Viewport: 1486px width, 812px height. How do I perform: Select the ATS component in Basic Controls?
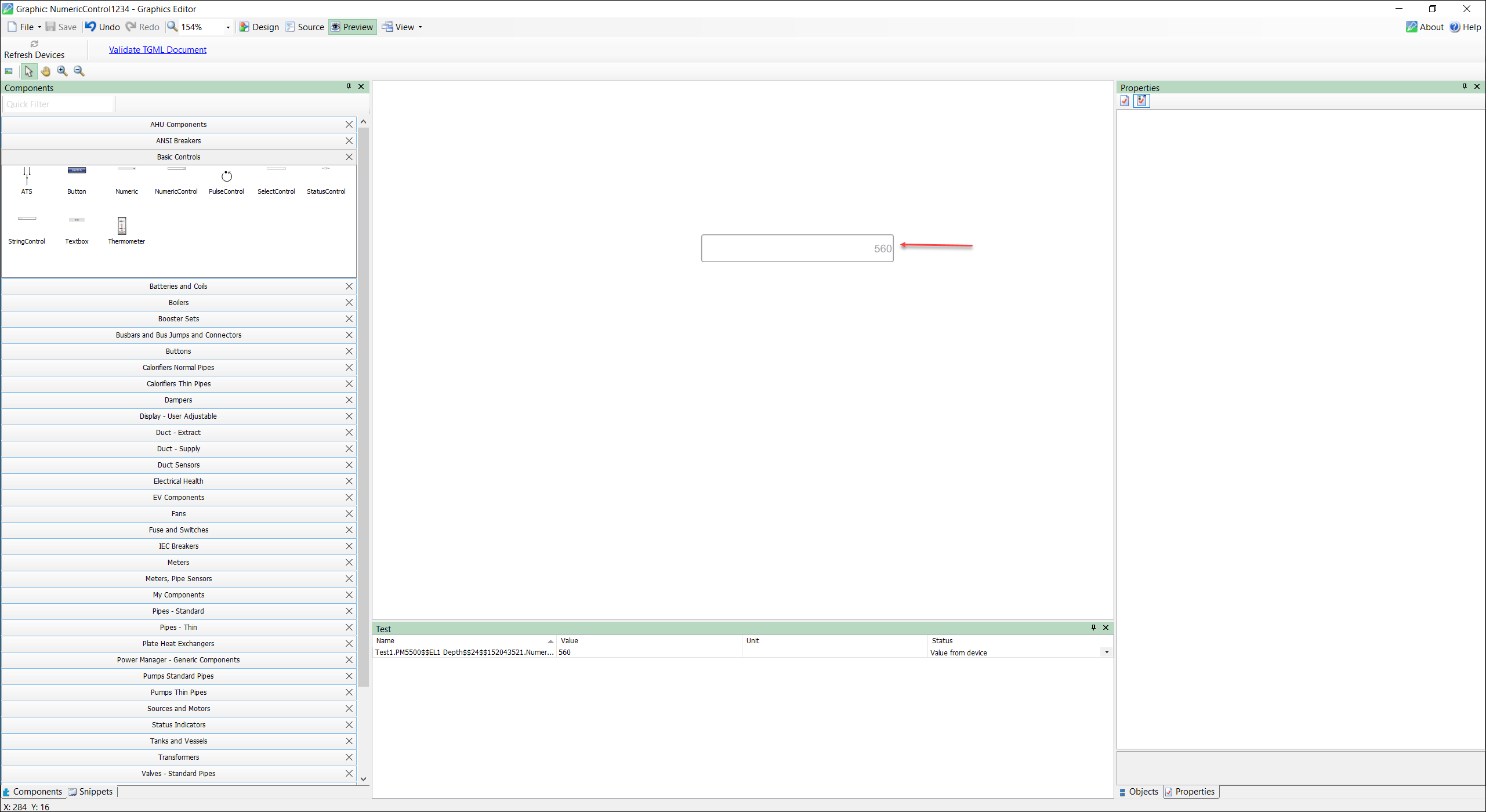[x=27, y=180]
